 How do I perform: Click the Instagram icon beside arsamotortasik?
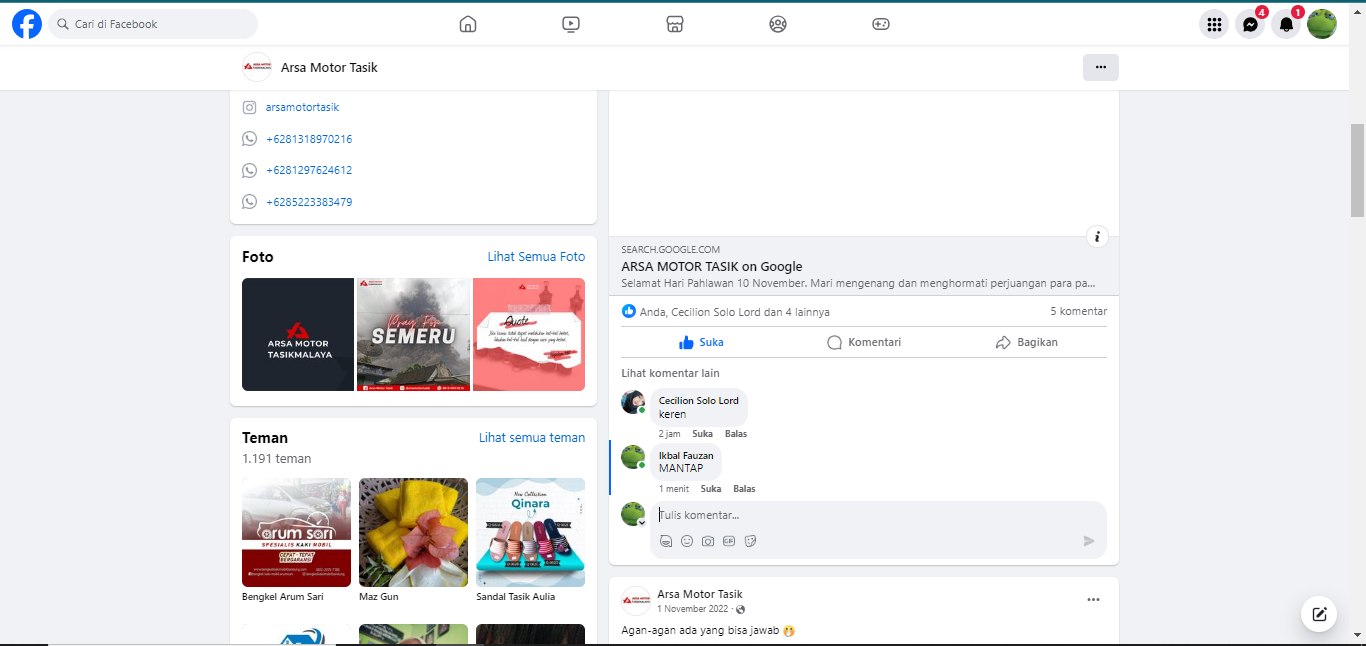pyautogui.click(x=250, y=107)
